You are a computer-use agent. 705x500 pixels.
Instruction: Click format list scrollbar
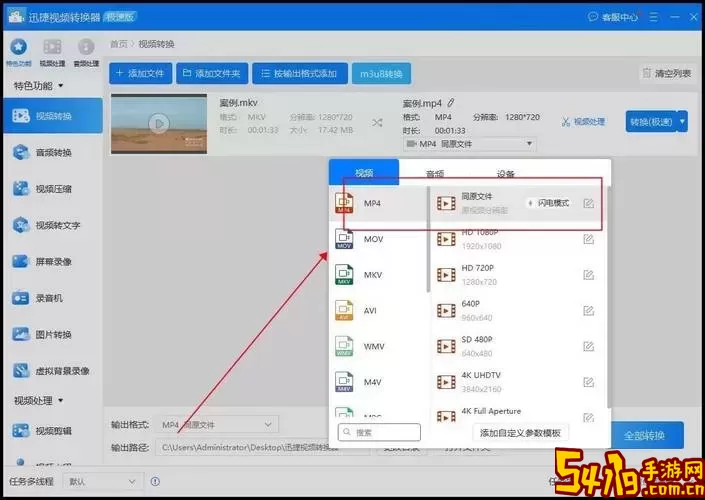coord(428,239)
